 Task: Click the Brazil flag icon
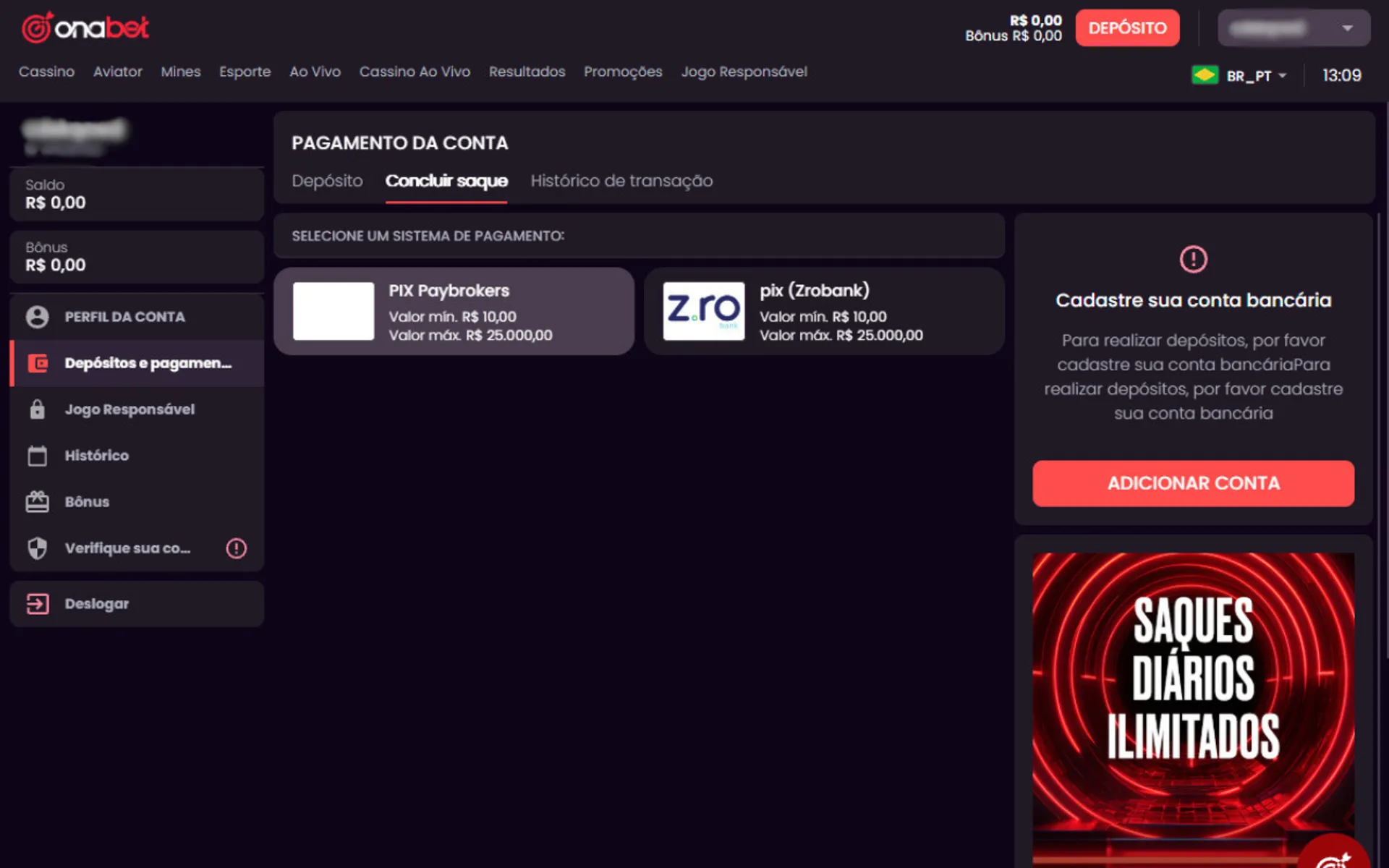(1205, 75)
